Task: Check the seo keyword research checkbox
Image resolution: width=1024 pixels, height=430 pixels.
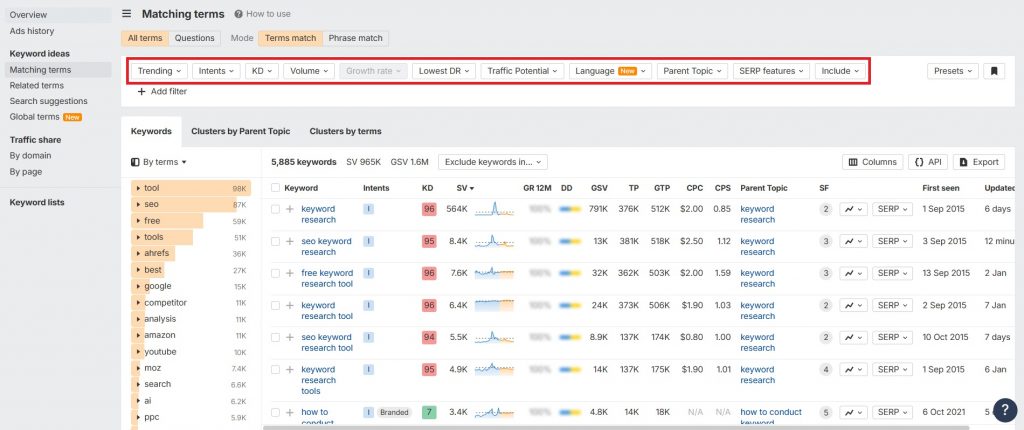Action: (x=276, y=241)
